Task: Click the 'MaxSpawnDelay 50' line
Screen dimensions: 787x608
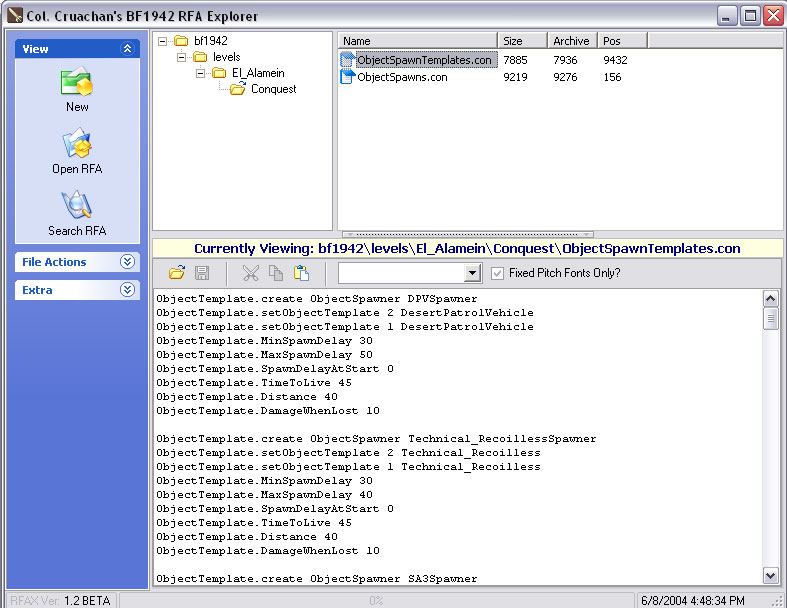Action: [x=265, y=354]
